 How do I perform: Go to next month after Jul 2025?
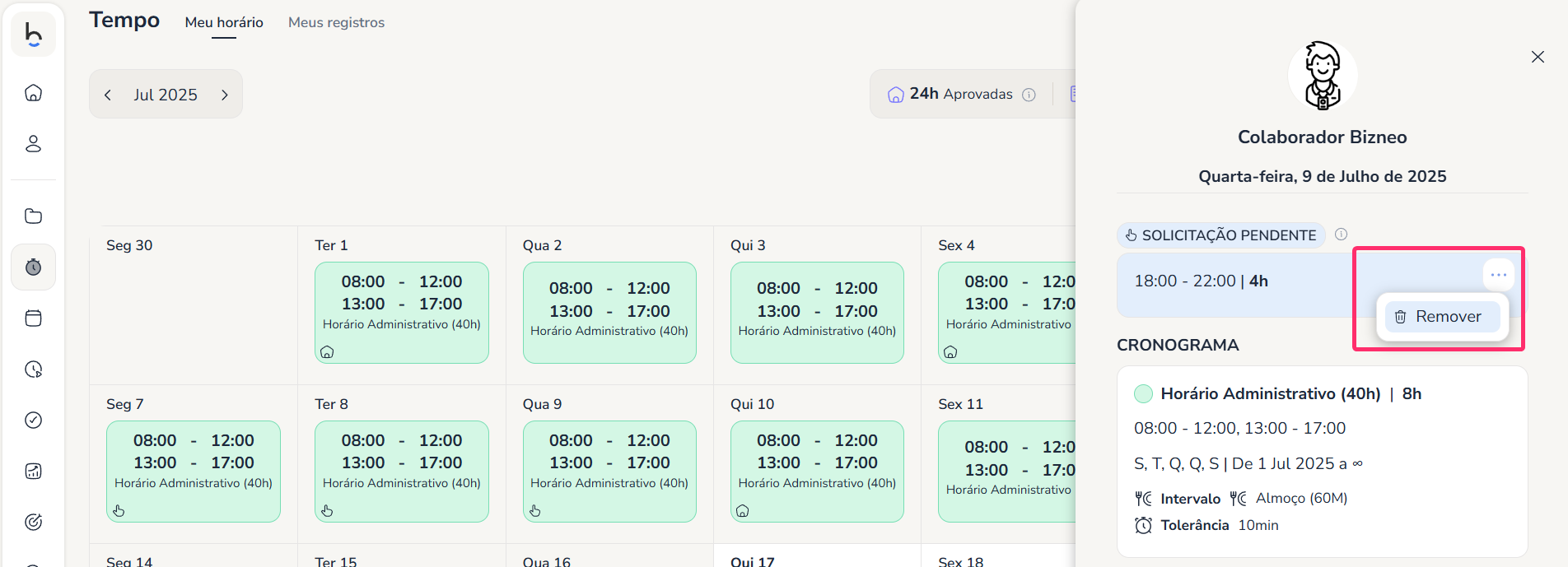click(224, 95)
